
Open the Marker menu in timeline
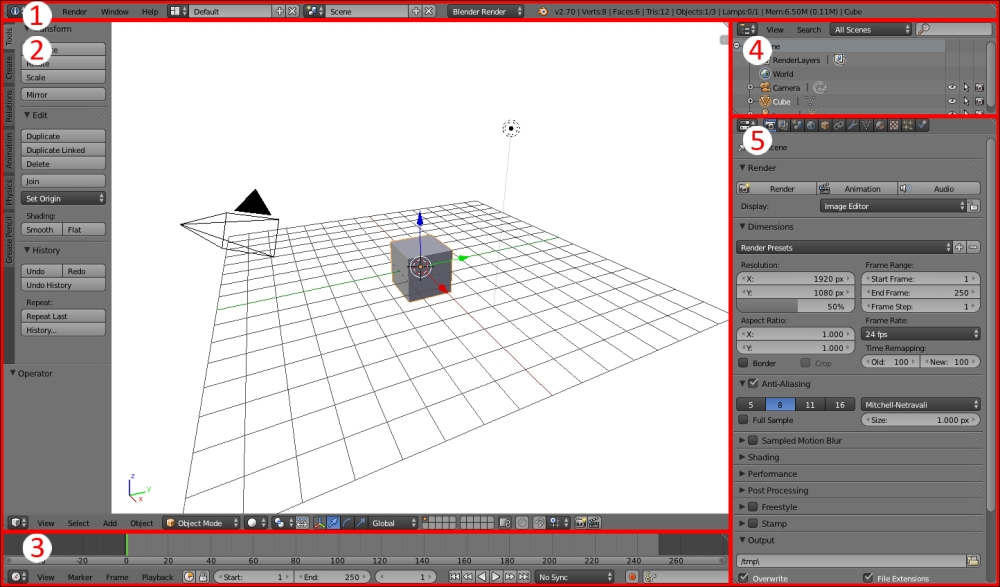click(80, 577)
